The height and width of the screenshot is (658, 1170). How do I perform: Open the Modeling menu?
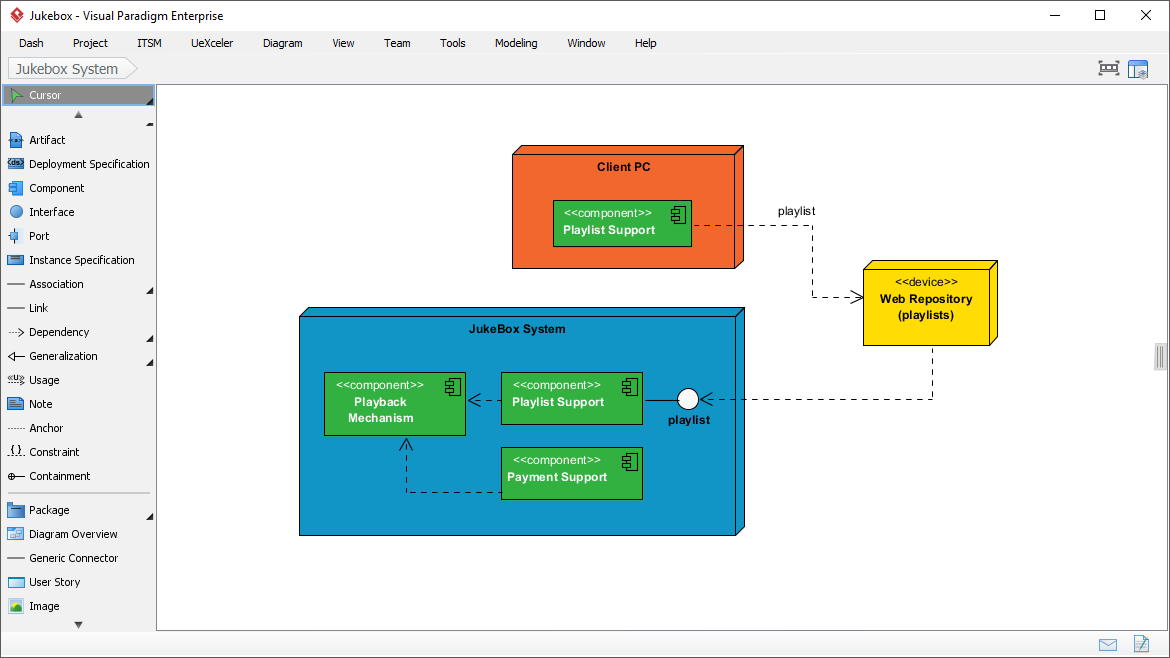(x=516, y=43)
